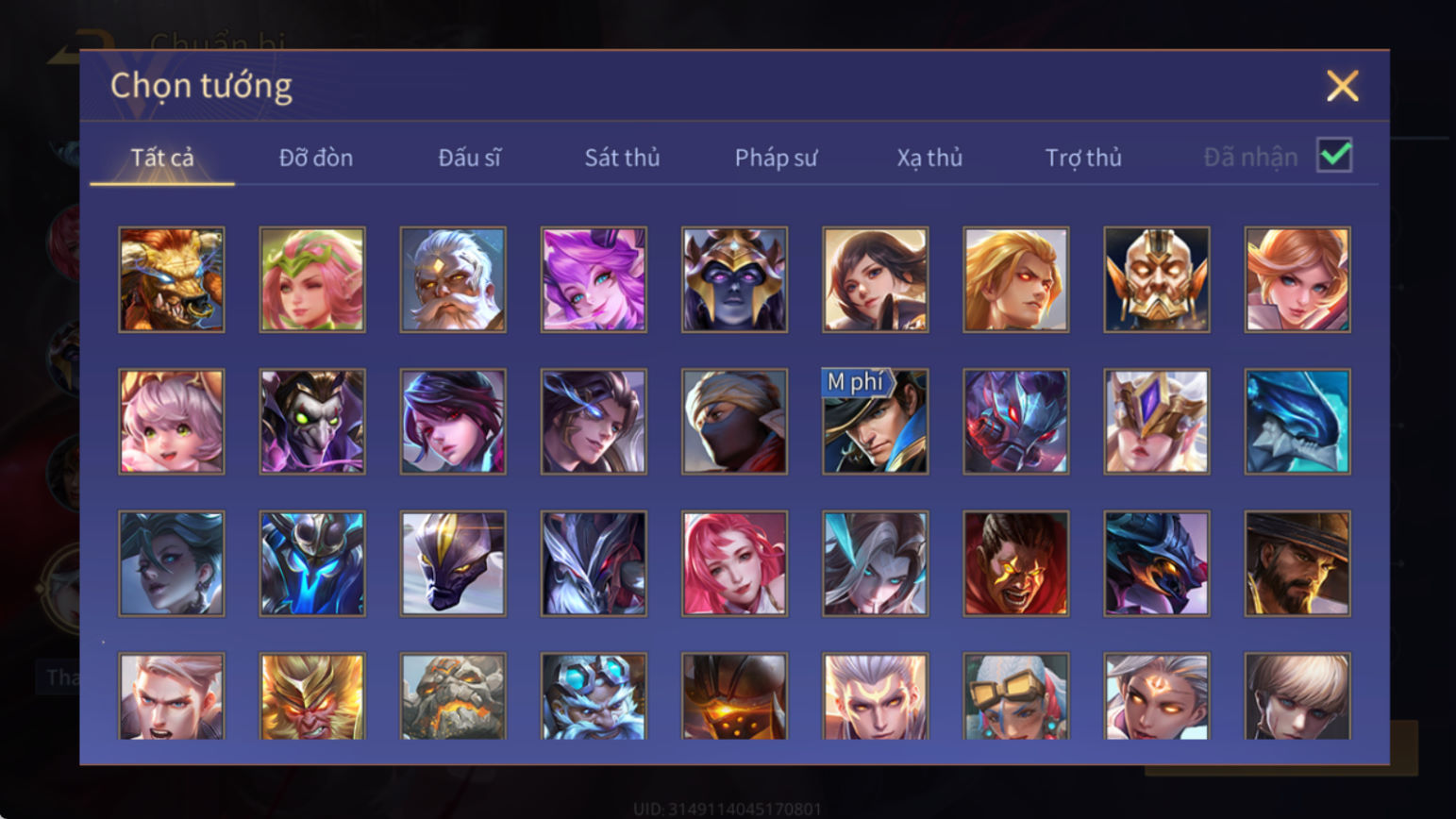The image size is (1456, 819).
Task: Choose the white-bearded old man hero
Action: (x=453, y=279)
